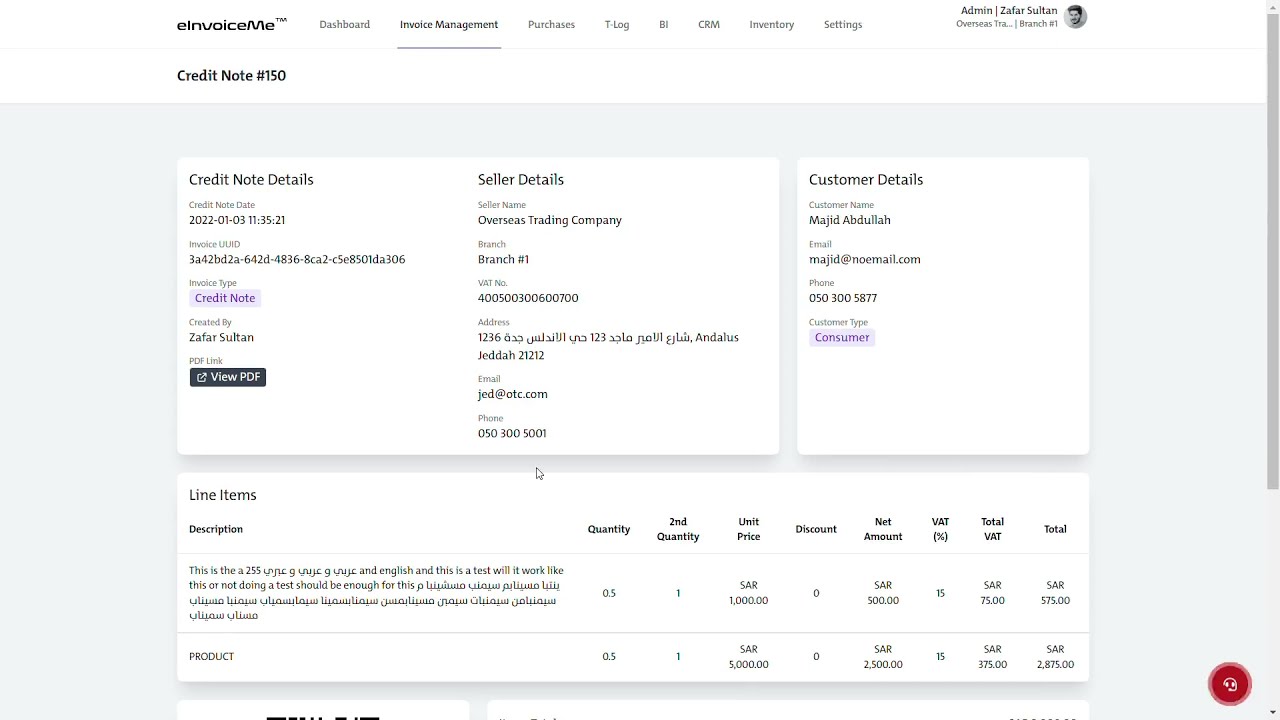Click the majid@noemail.com email address
The height and width of the screenshot is (720, 1280).
tap(864, 259)
